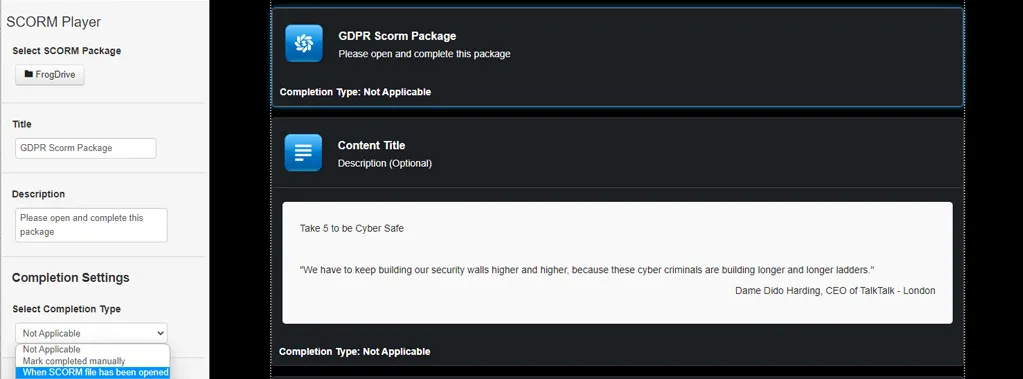Choose the Not Applicable option in the list
Image resolution: width=1023 pixels, height=379 pixels.
click(x=52, y=350)
